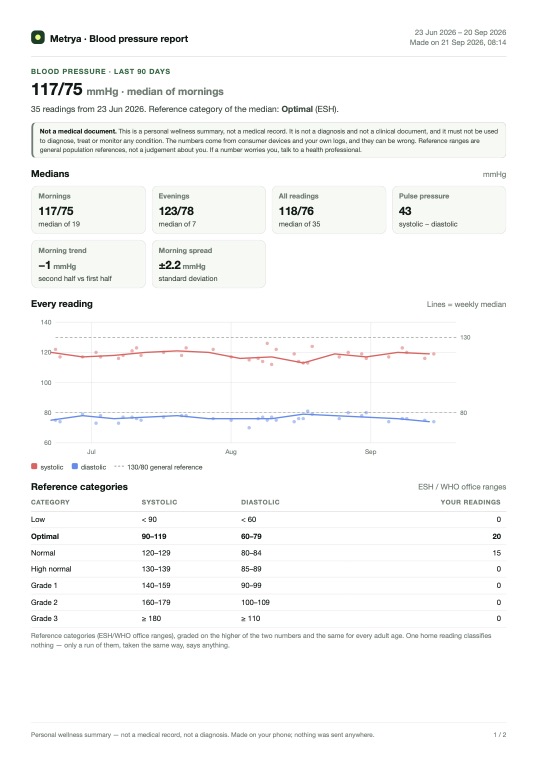Screen dimensions: 537x760
Task: Click the '130' reference label on the chart
Action: tap(465, 337)
